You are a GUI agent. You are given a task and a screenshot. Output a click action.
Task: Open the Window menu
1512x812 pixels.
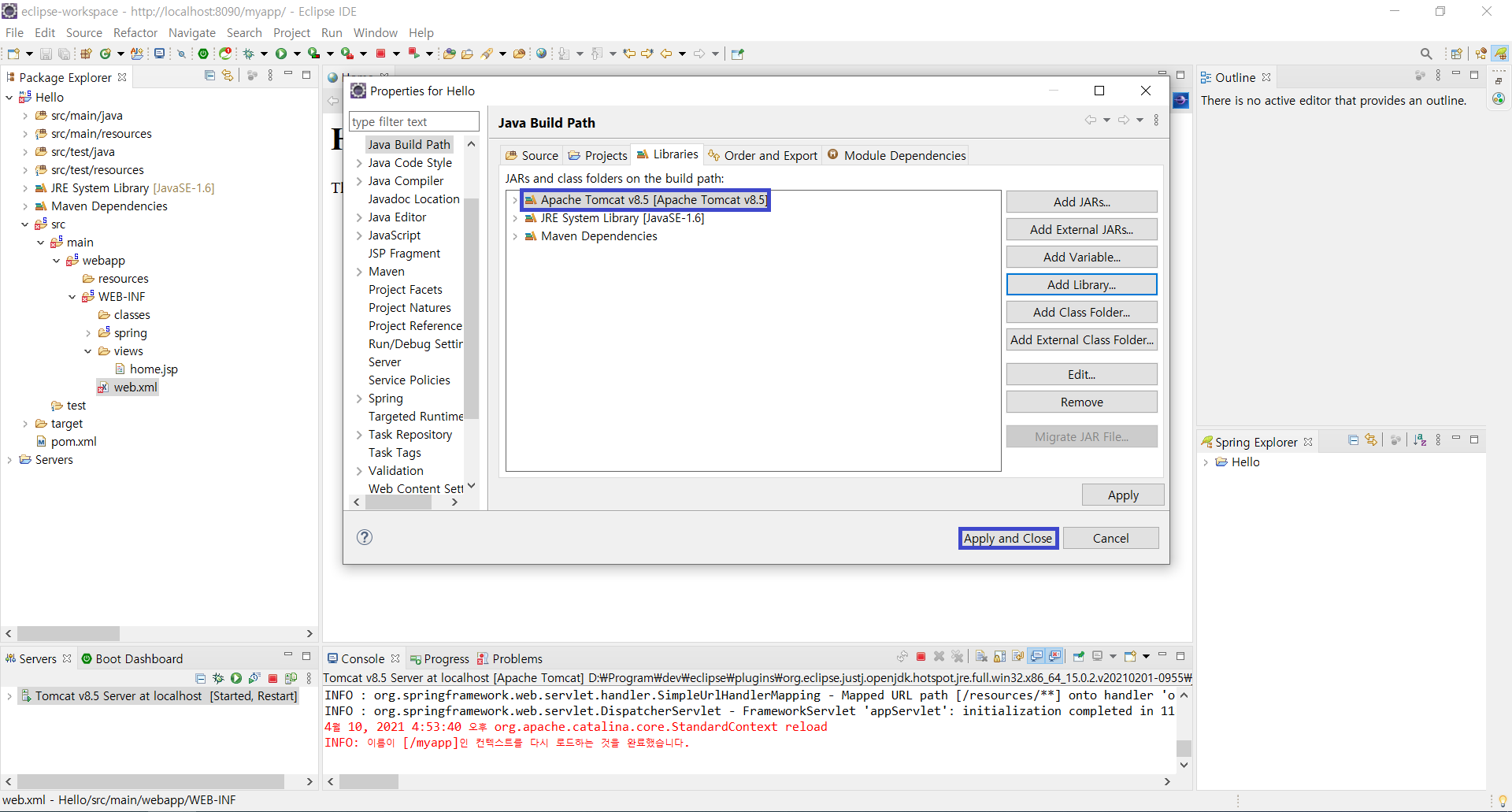[x=375, y=32]
